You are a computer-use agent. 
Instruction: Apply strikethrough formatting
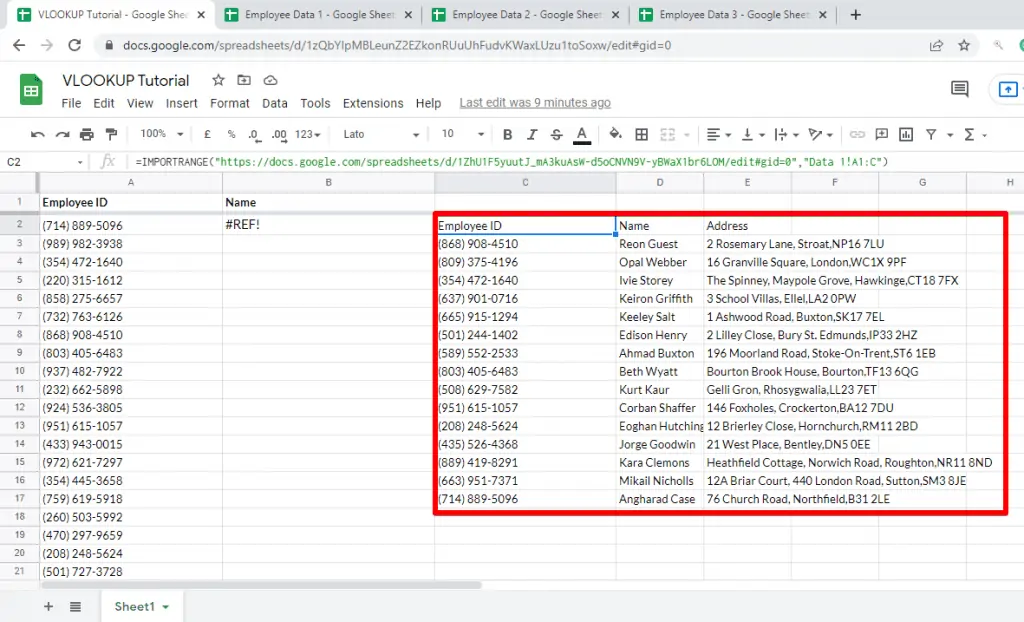[x=558, y=134]
